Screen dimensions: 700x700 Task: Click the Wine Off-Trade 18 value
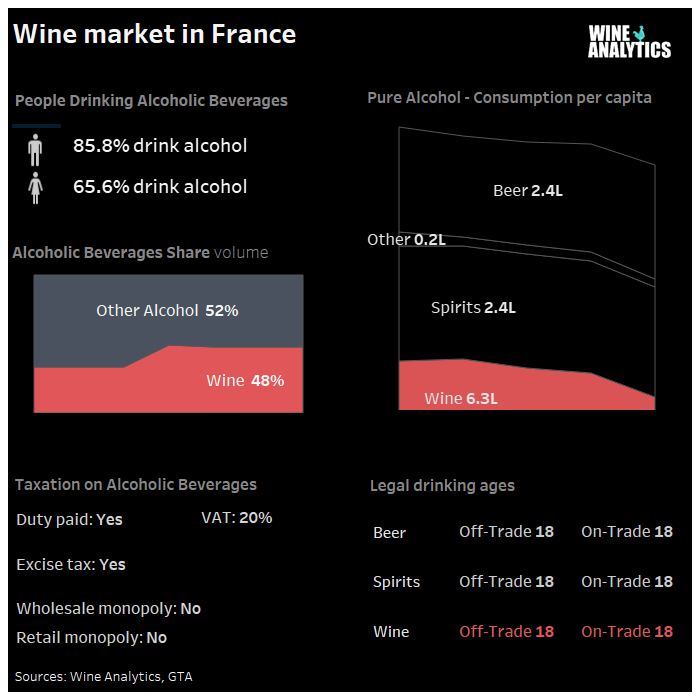(506, 632)
